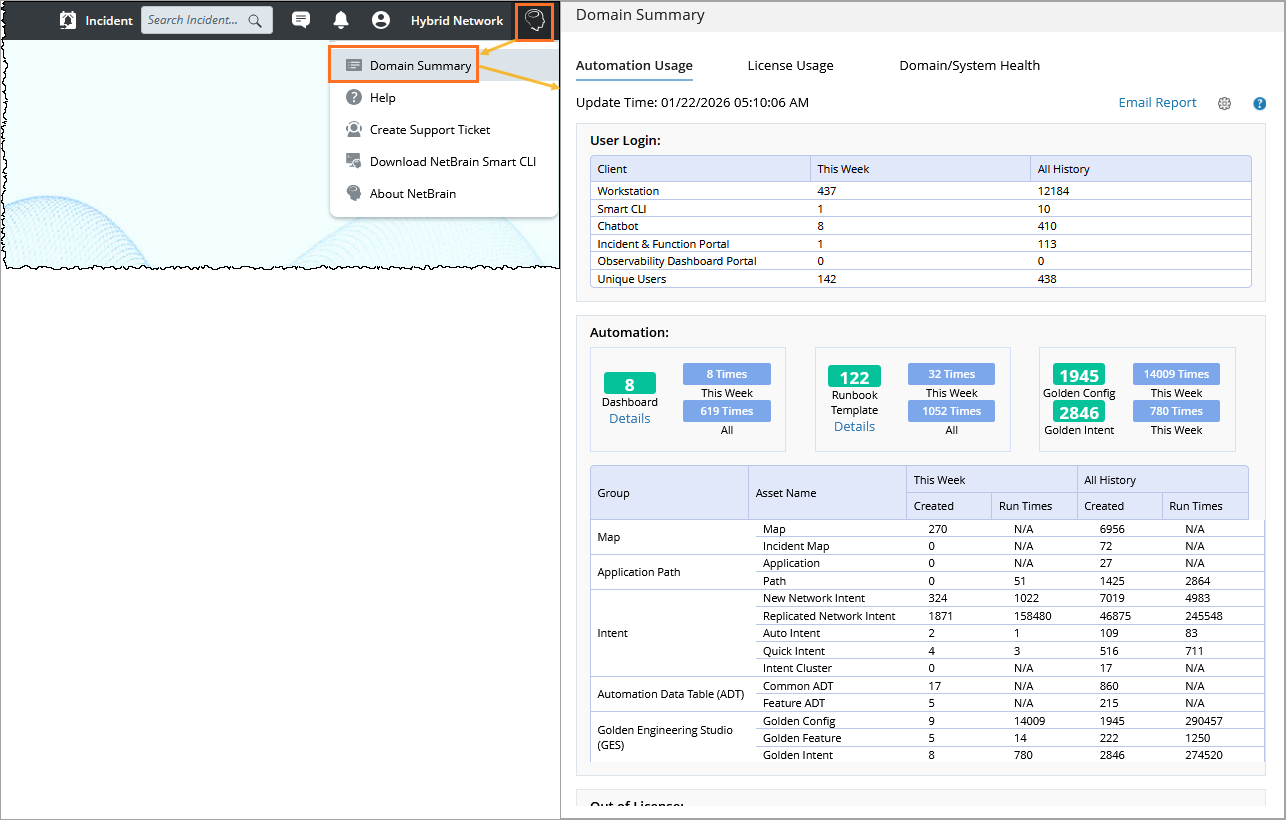
Task: Click the notification bell icon
Action: tap(341, 20)
